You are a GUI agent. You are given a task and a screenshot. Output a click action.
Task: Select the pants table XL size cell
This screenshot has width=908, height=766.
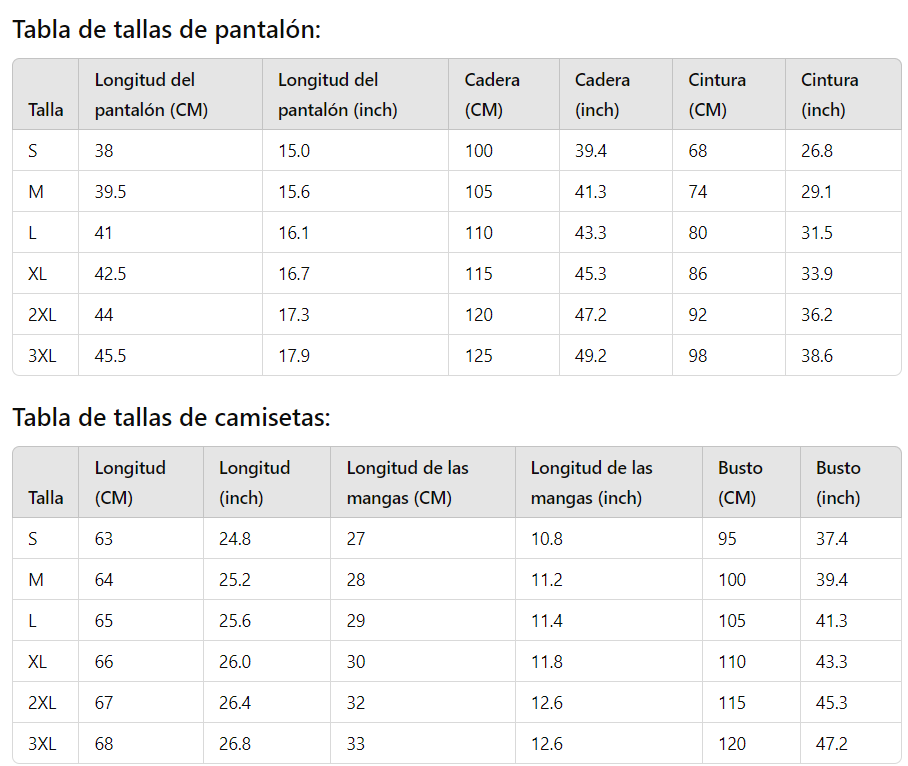pyautogui.click(x=38, y=273)
